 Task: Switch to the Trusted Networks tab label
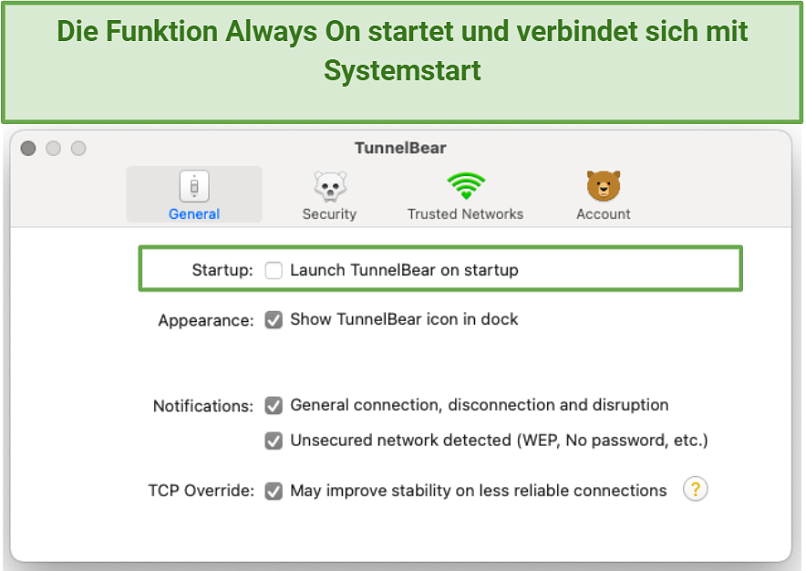click(465, 214)
